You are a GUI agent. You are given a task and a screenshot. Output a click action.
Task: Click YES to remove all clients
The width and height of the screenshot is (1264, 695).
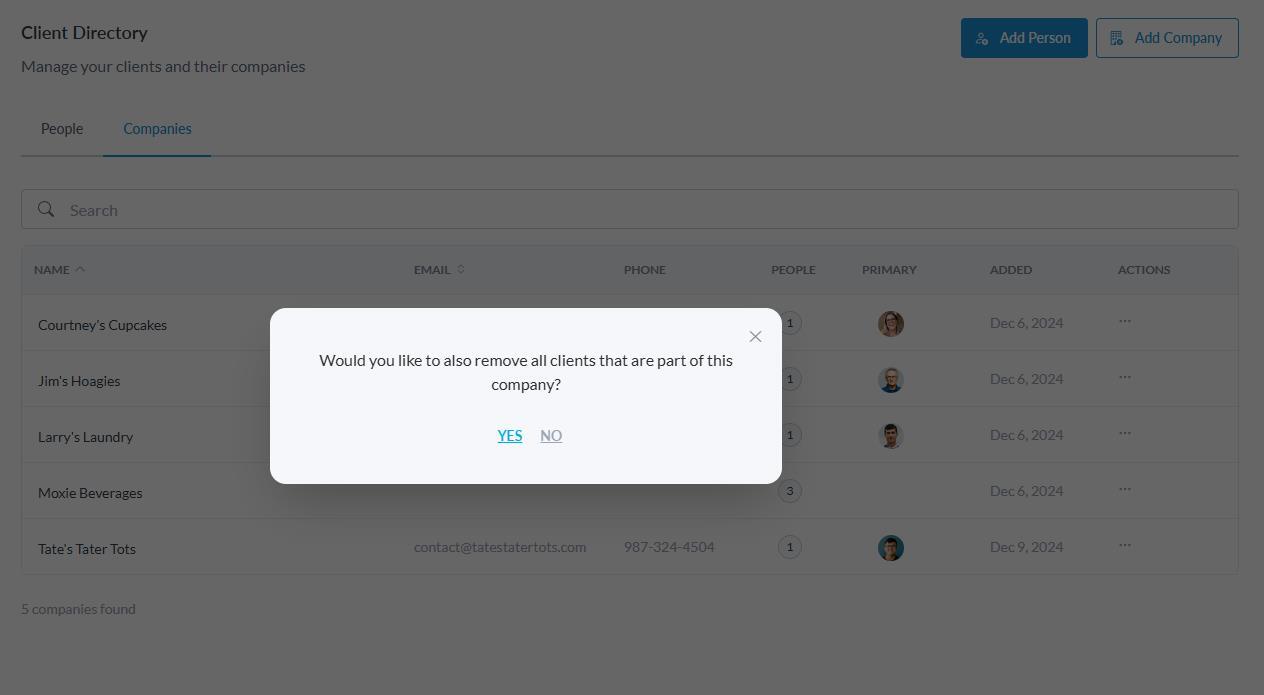point(510,436)
